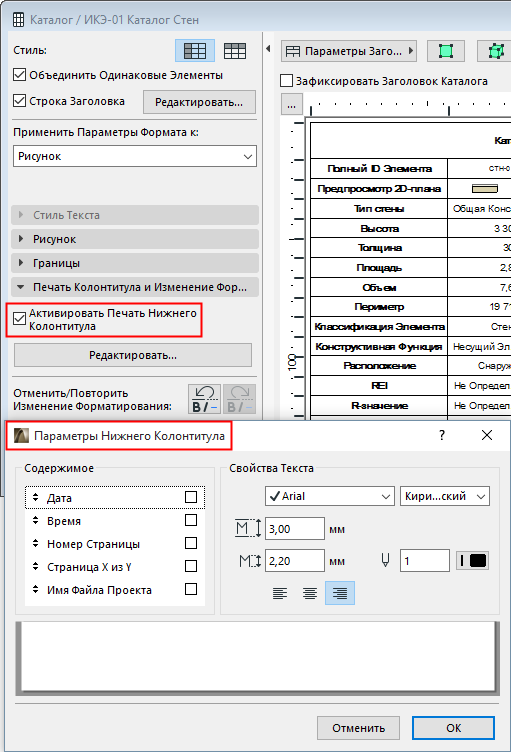Click the footer dialog help question mark
The image size is (511, 752).
click(x=442, y=435)
